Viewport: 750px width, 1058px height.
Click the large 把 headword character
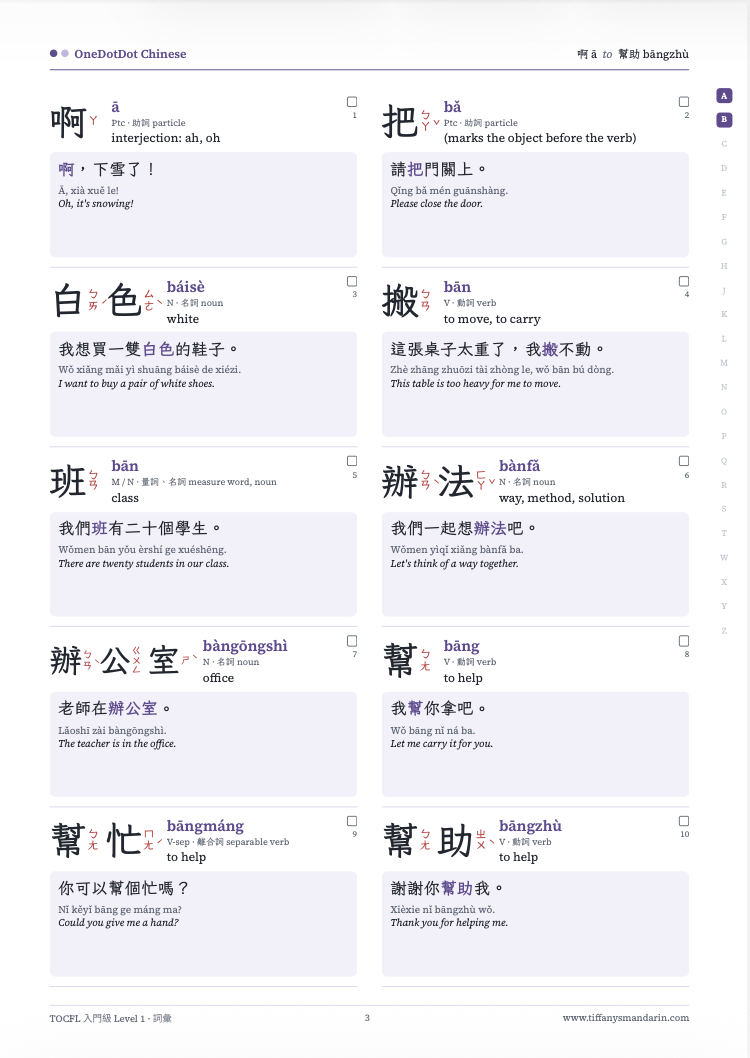point(400,122)
